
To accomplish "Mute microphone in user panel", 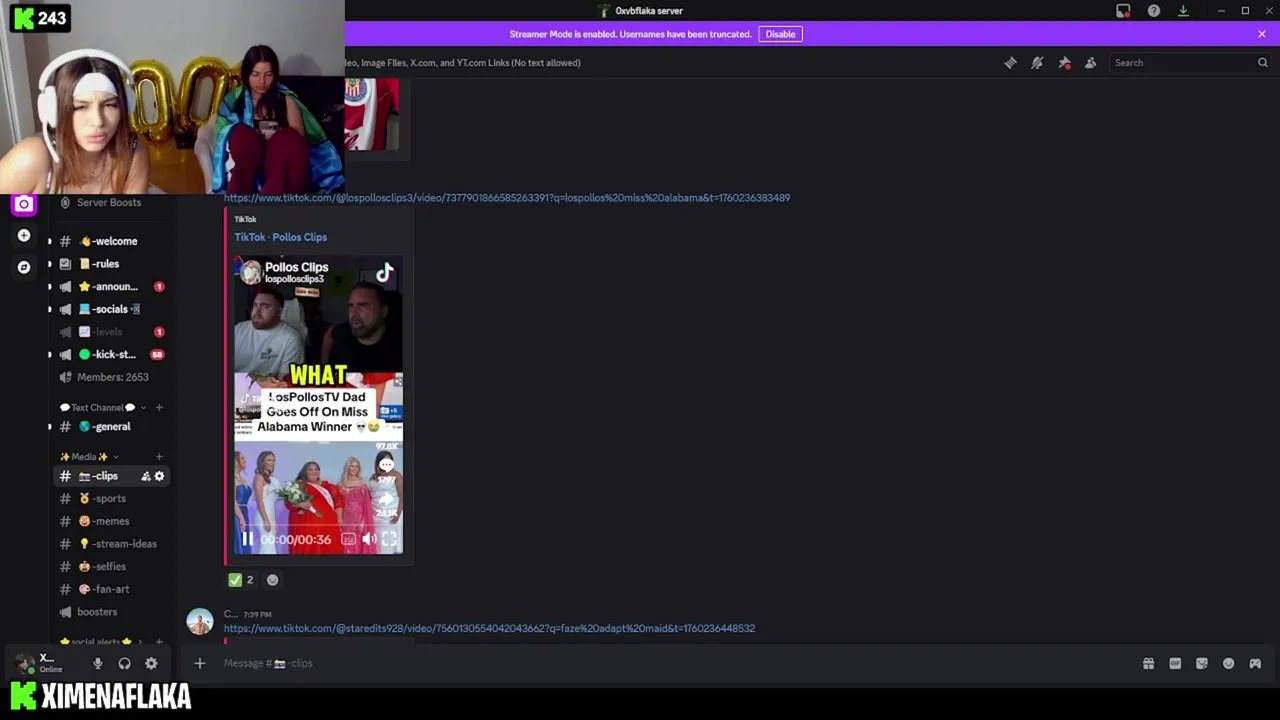I will click(98, 663).
